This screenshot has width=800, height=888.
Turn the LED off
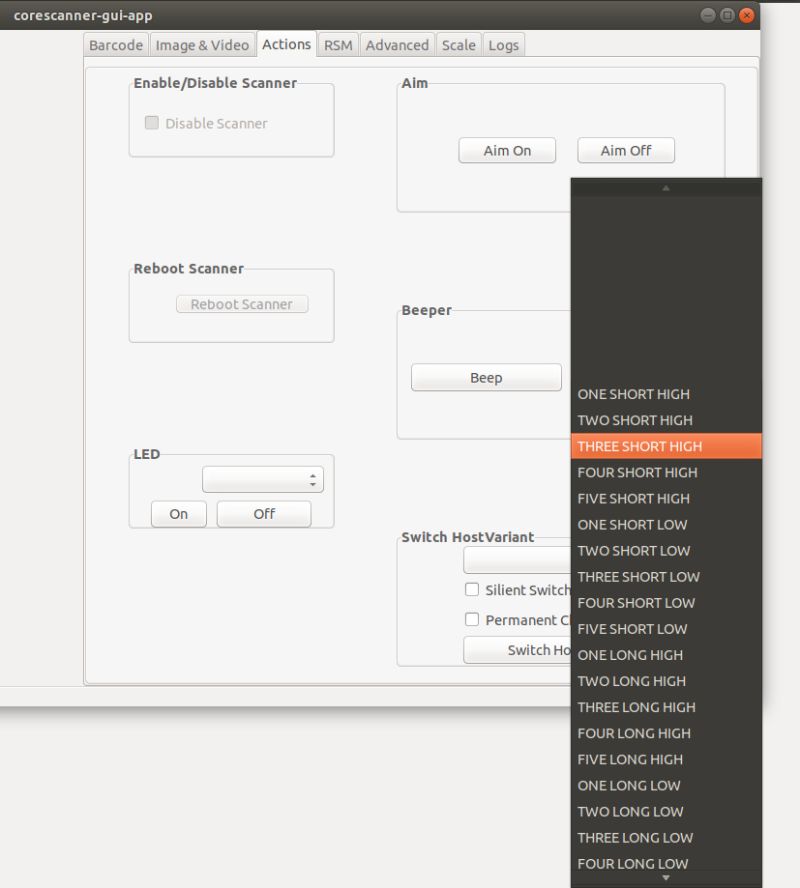pyautogui.click(x=263, y=514)
